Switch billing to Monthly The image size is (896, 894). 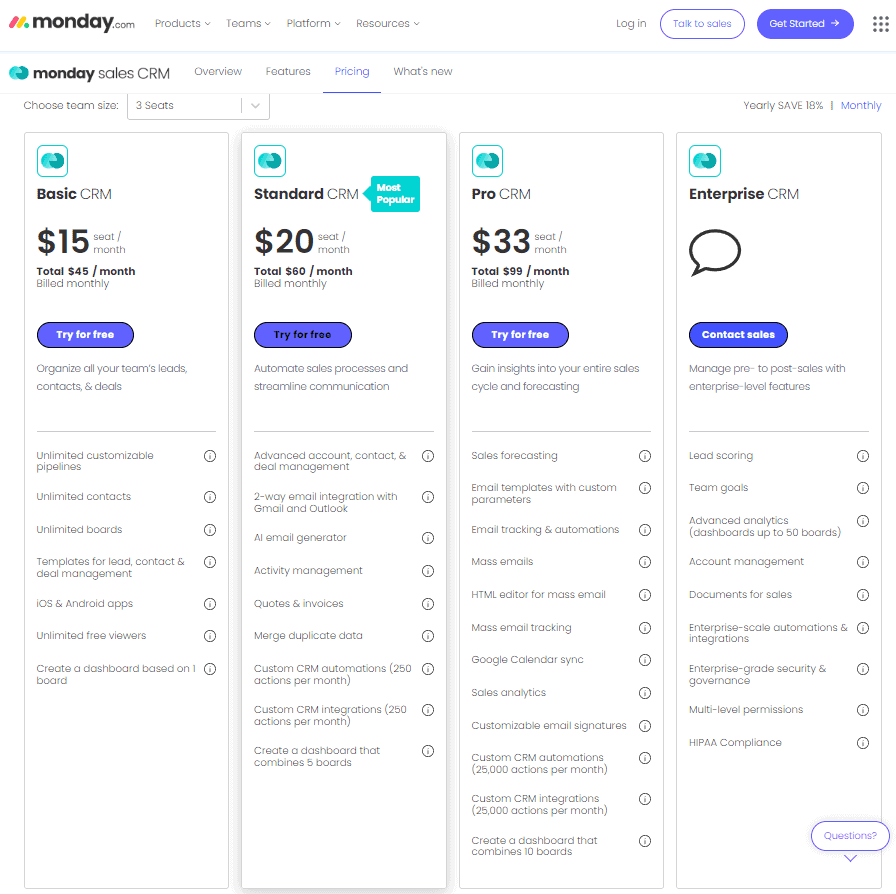click(861, 105)
